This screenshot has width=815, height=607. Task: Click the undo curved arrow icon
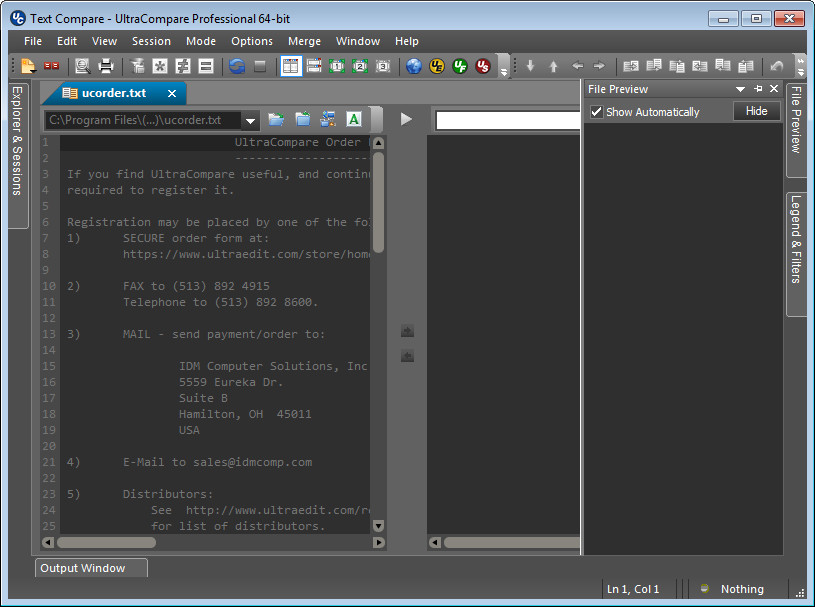777,66
